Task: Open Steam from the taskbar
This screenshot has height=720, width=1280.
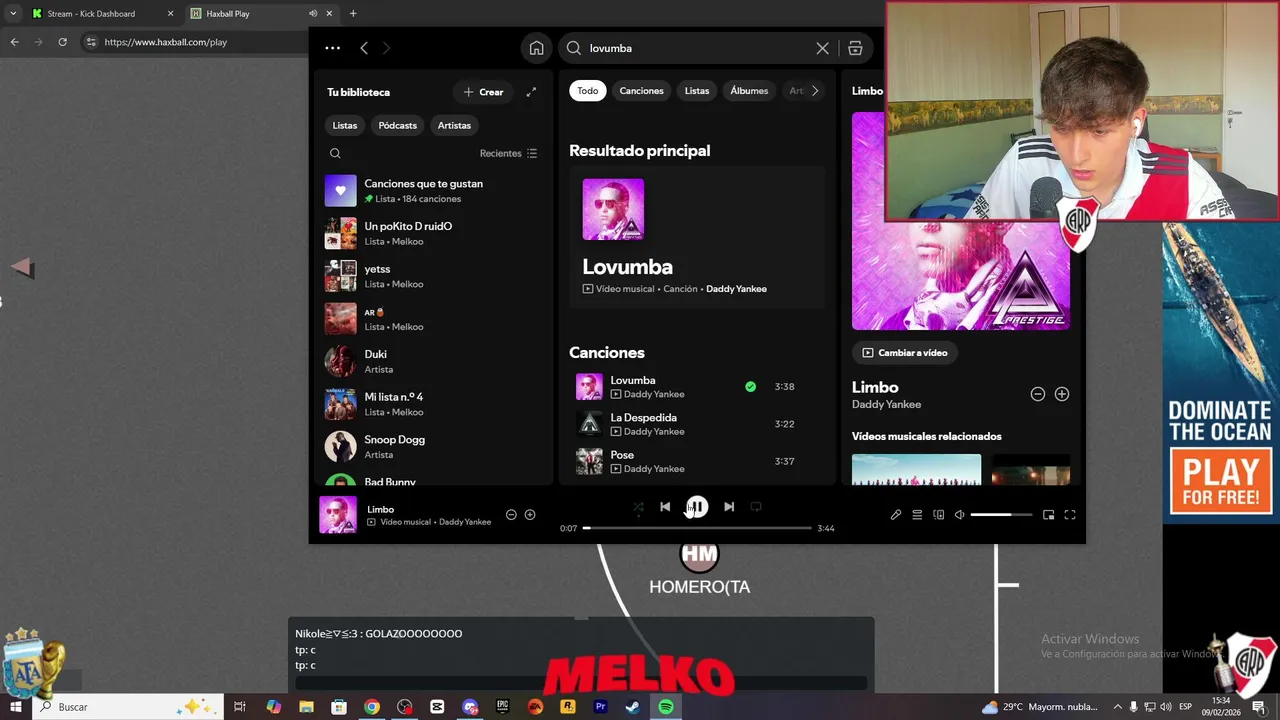Action: [x=633, y=707]
